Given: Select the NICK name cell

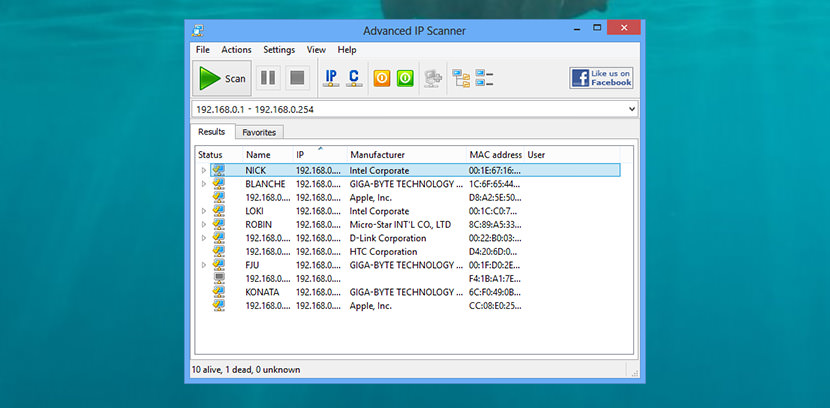Looking at the screenshot, I should (256, 170).
